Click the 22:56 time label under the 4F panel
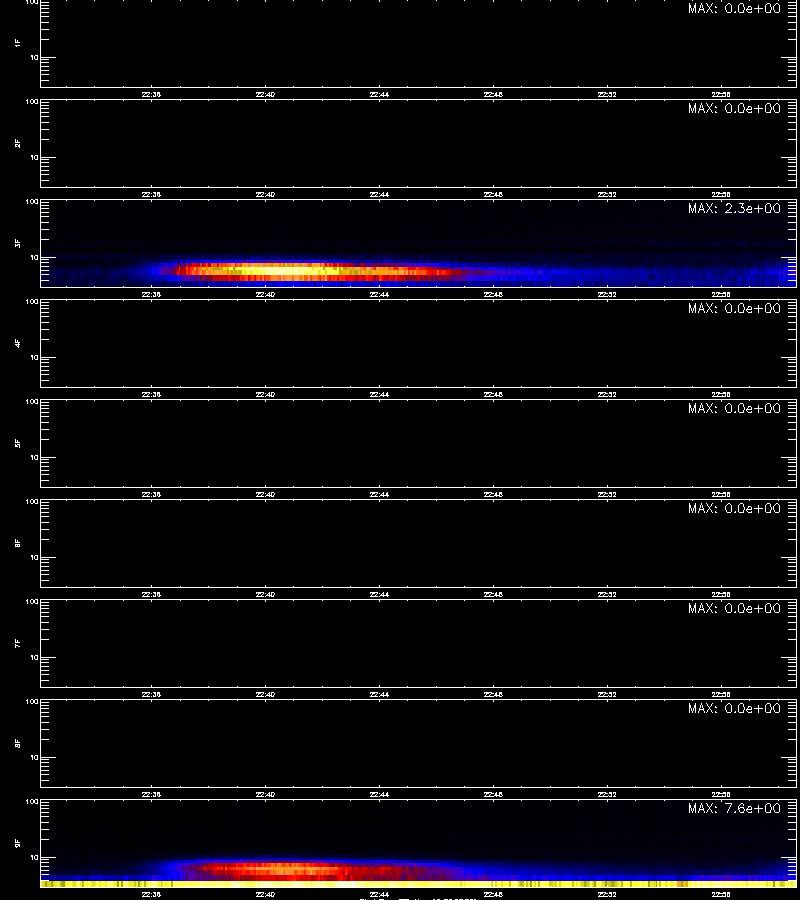This screenshot has height=900, width=800. [x=721, y=394]
